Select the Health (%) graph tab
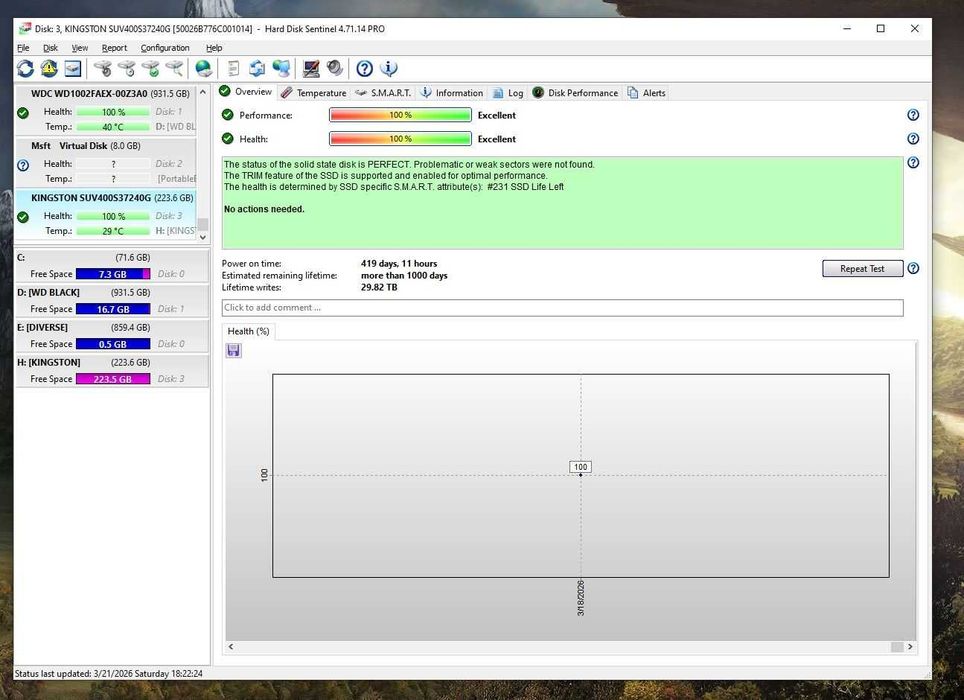 pos(248,331)
